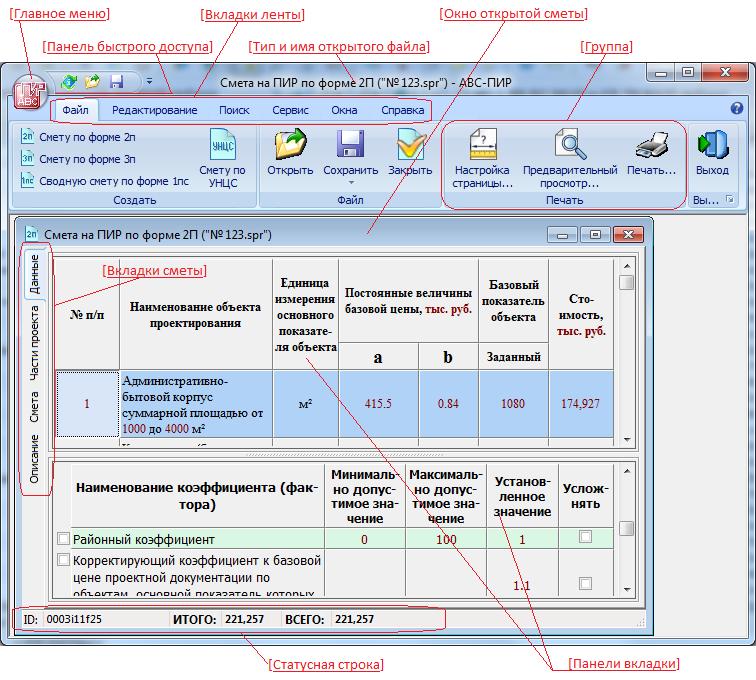Click the open-folder icon in quick access toolbar
Screen dimensions: 756x680
[93, 82]
